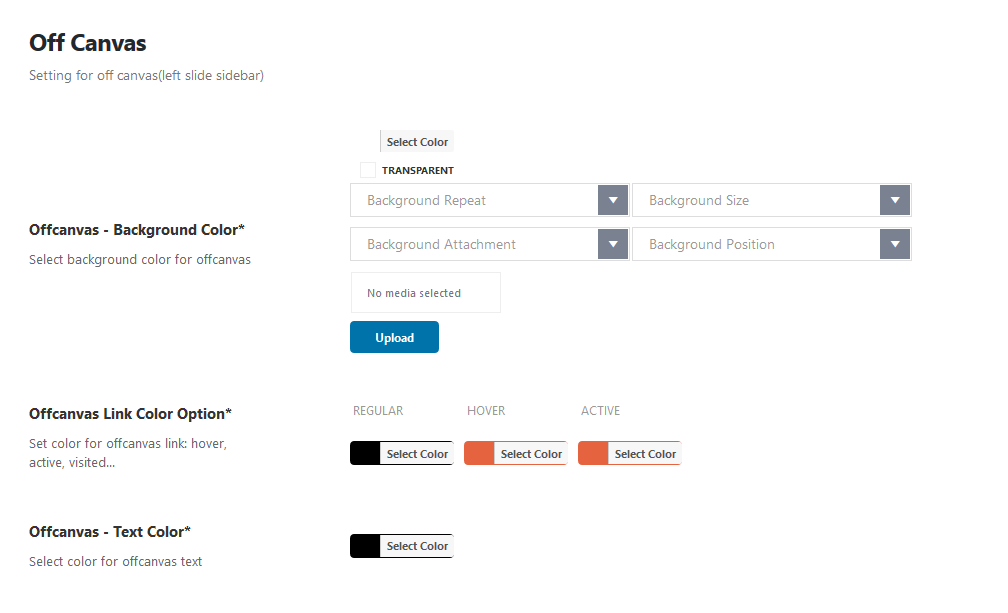Open the Background Size dropdown arrow

[x=894, y=200]
